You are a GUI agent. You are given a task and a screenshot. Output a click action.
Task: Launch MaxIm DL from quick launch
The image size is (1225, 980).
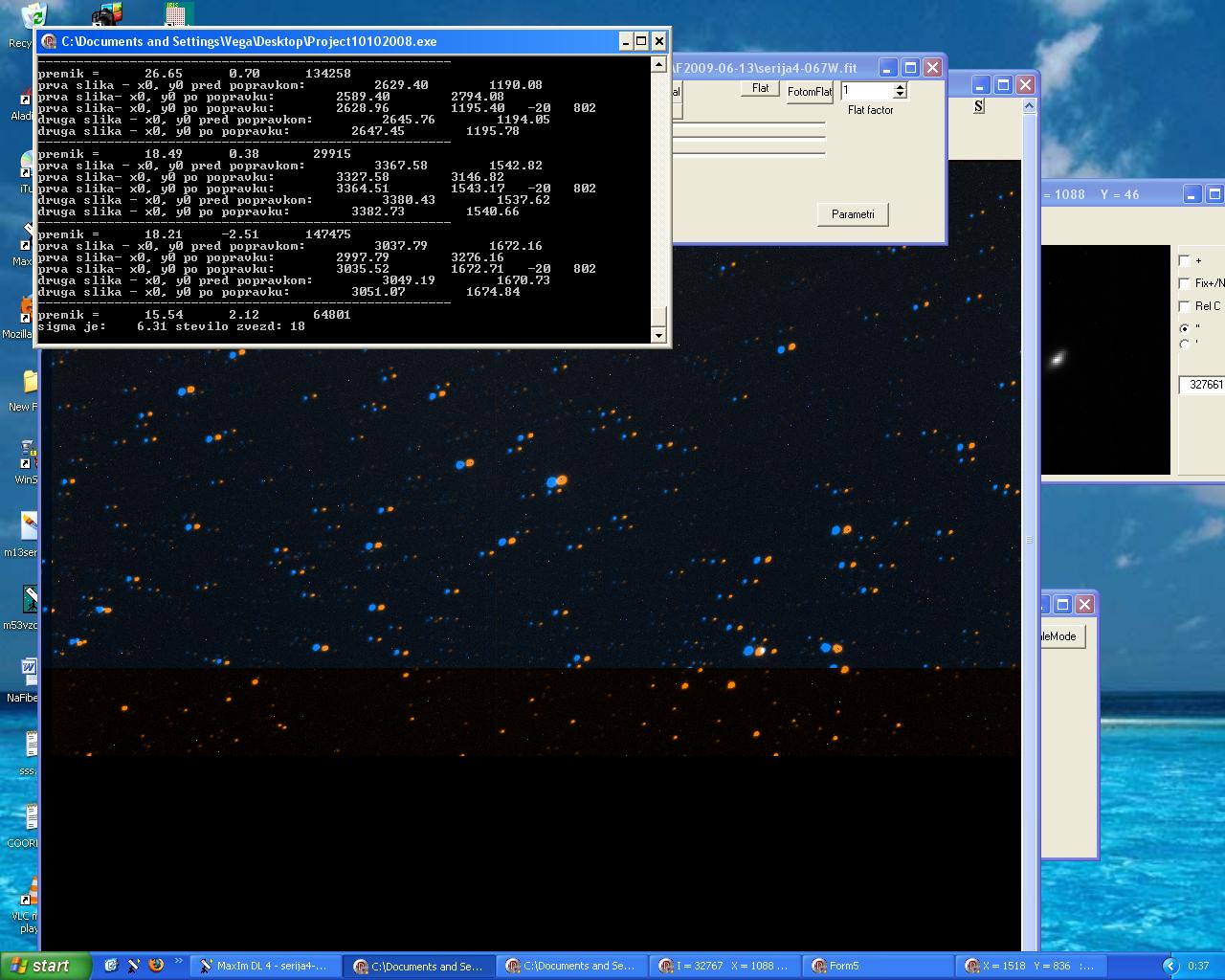click(133, 966)
